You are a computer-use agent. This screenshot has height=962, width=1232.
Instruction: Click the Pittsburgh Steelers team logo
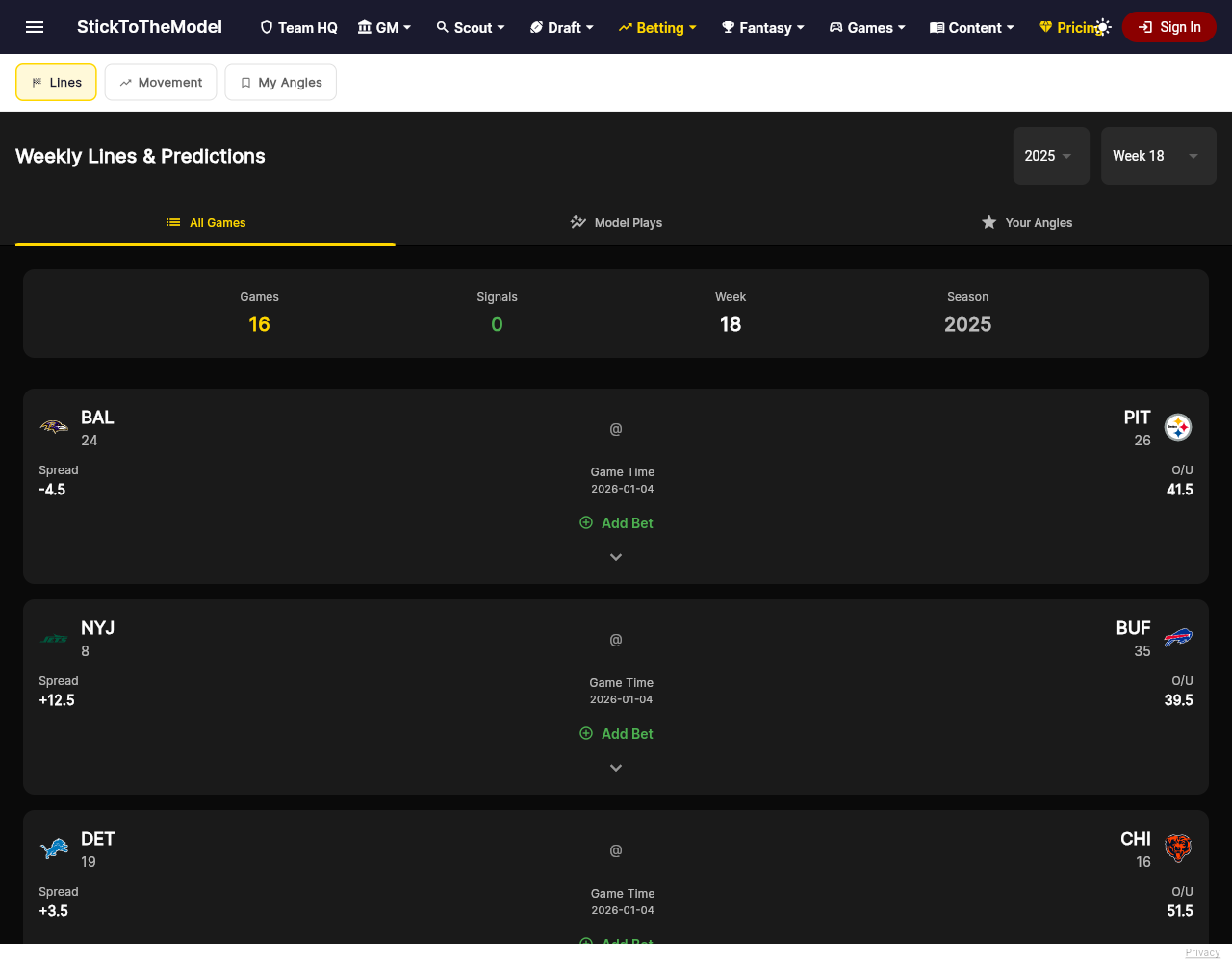(x=1178, y=427)
